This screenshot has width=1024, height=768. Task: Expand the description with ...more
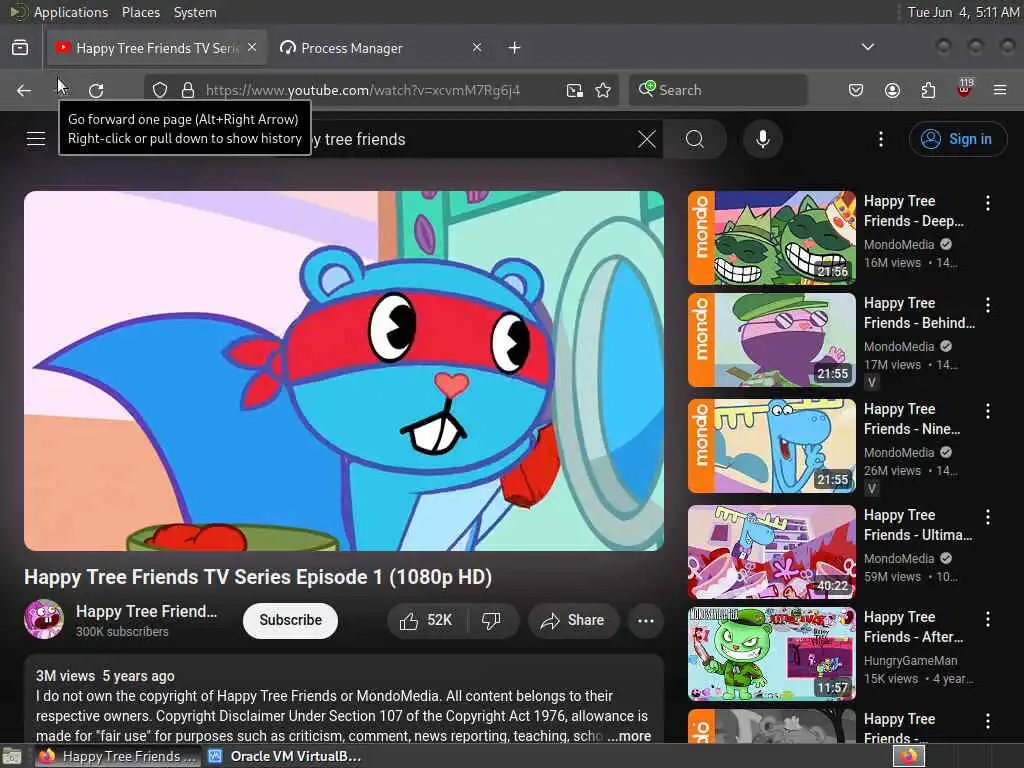629,736
